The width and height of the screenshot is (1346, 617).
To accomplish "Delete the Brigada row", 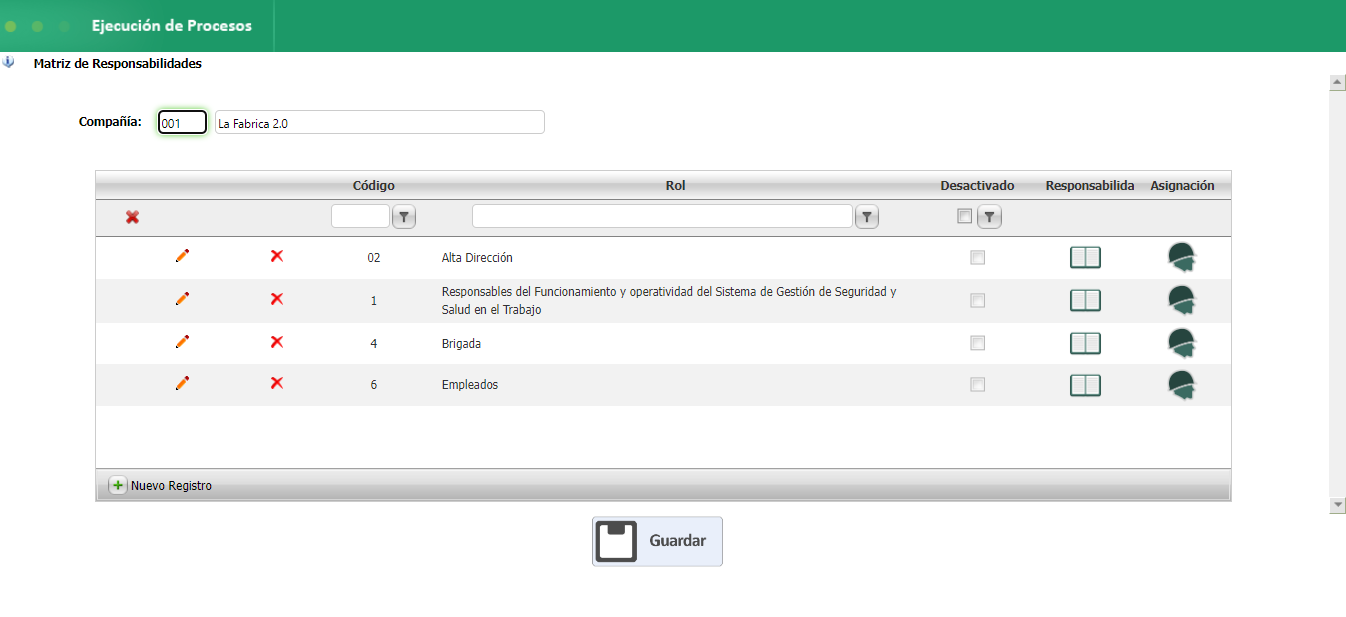I will tap(277, 342).
